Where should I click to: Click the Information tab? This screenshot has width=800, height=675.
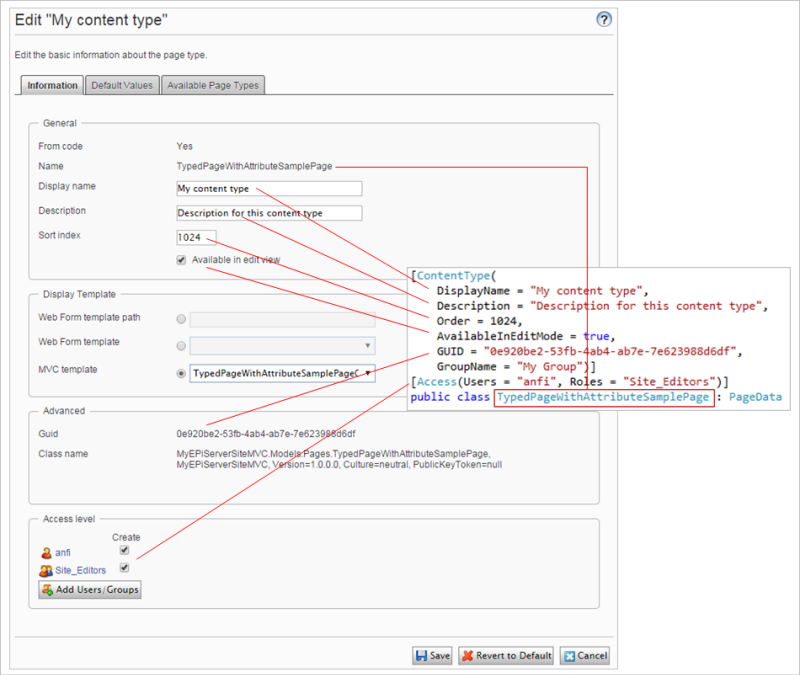click(52, 85)
